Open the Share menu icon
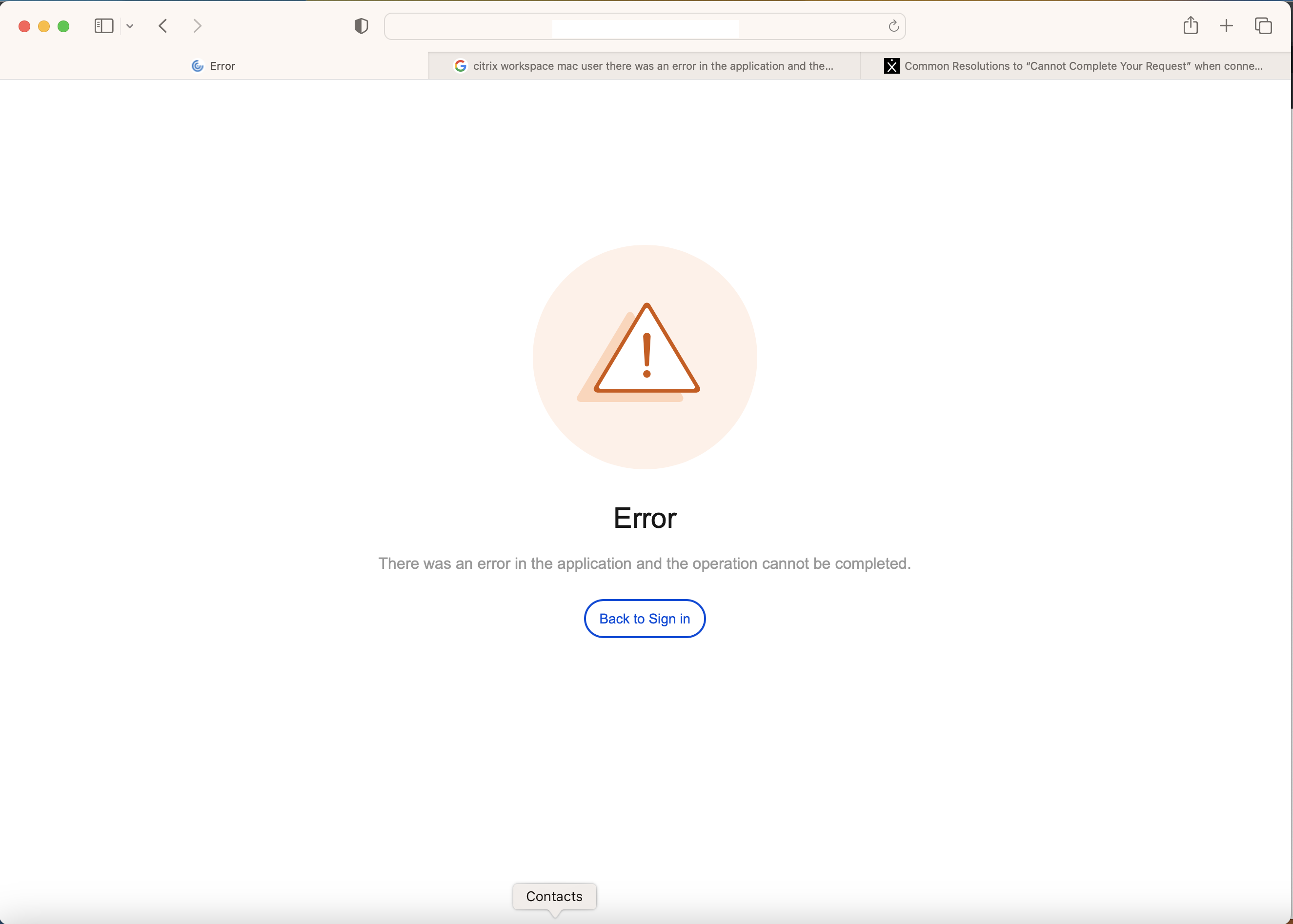This screenshot has height=924, width=1293. pos(1191,25)
